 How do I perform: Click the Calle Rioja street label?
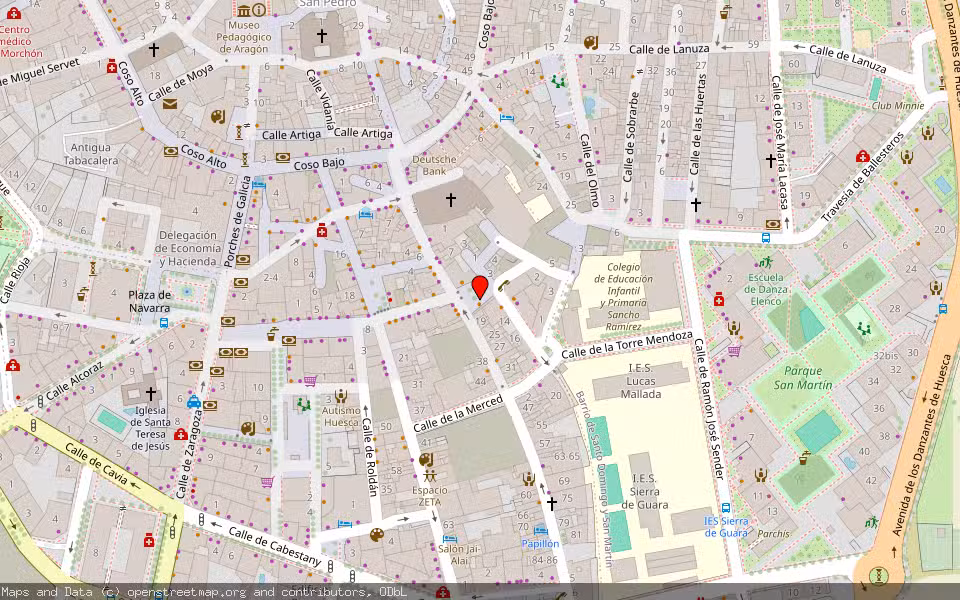coord(15,280)
